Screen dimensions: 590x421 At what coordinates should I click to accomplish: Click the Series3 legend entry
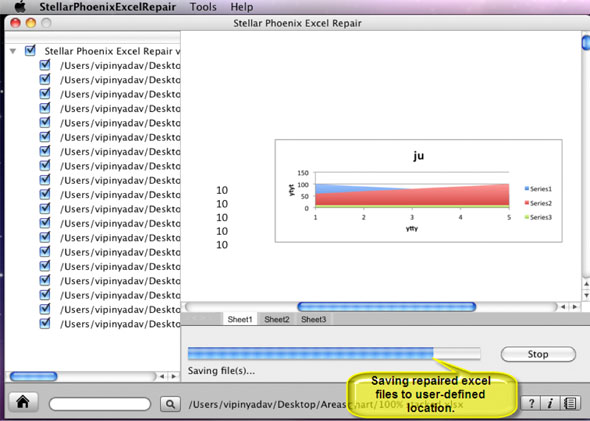[538, 217]
